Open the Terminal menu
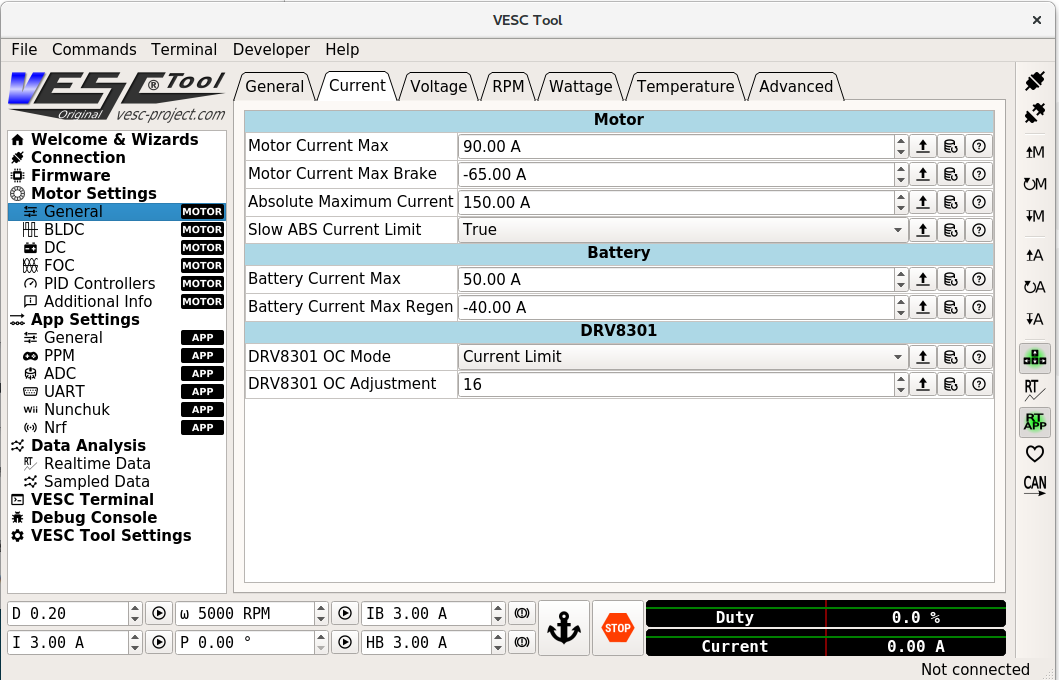This screenshot has height=680, width=1059. tap(184, 49)
